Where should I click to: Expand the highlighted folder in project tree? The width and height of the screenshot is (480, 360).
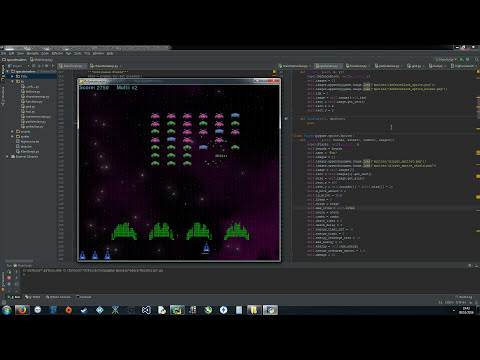coord(13,76)
